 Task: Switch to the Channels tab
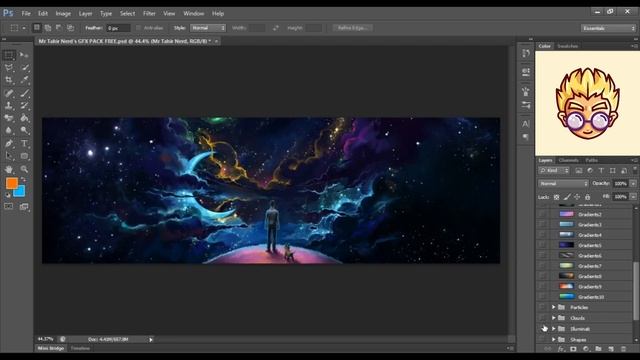[569, 160]
